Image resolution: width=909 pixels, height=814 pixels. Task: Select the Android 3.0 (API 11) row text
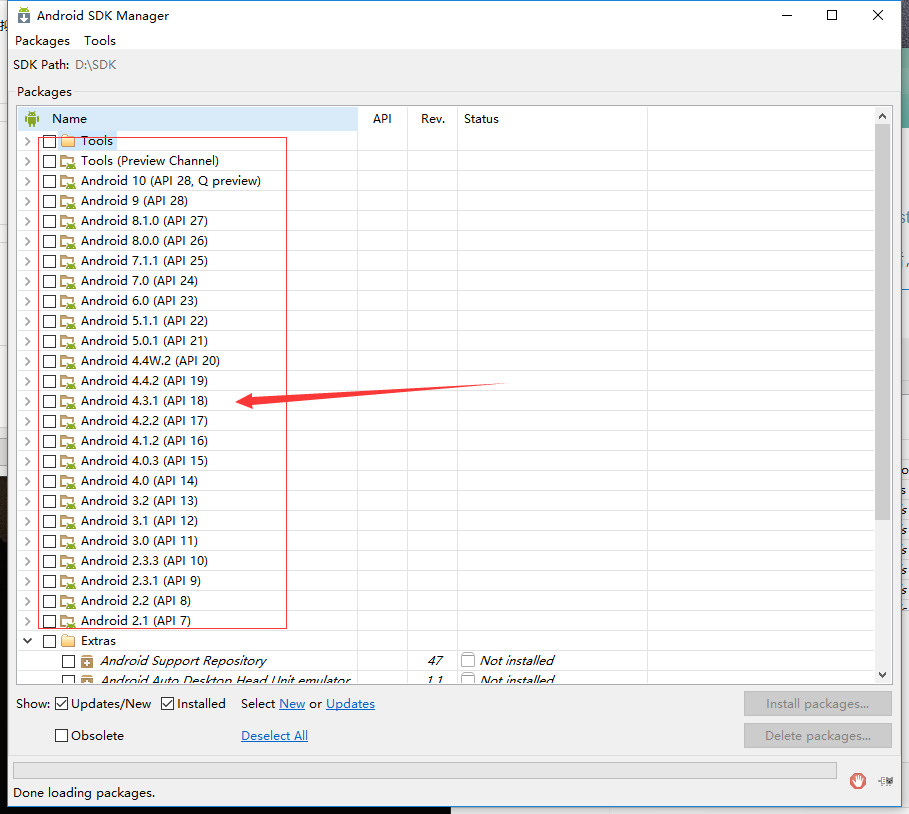[139, 541]
